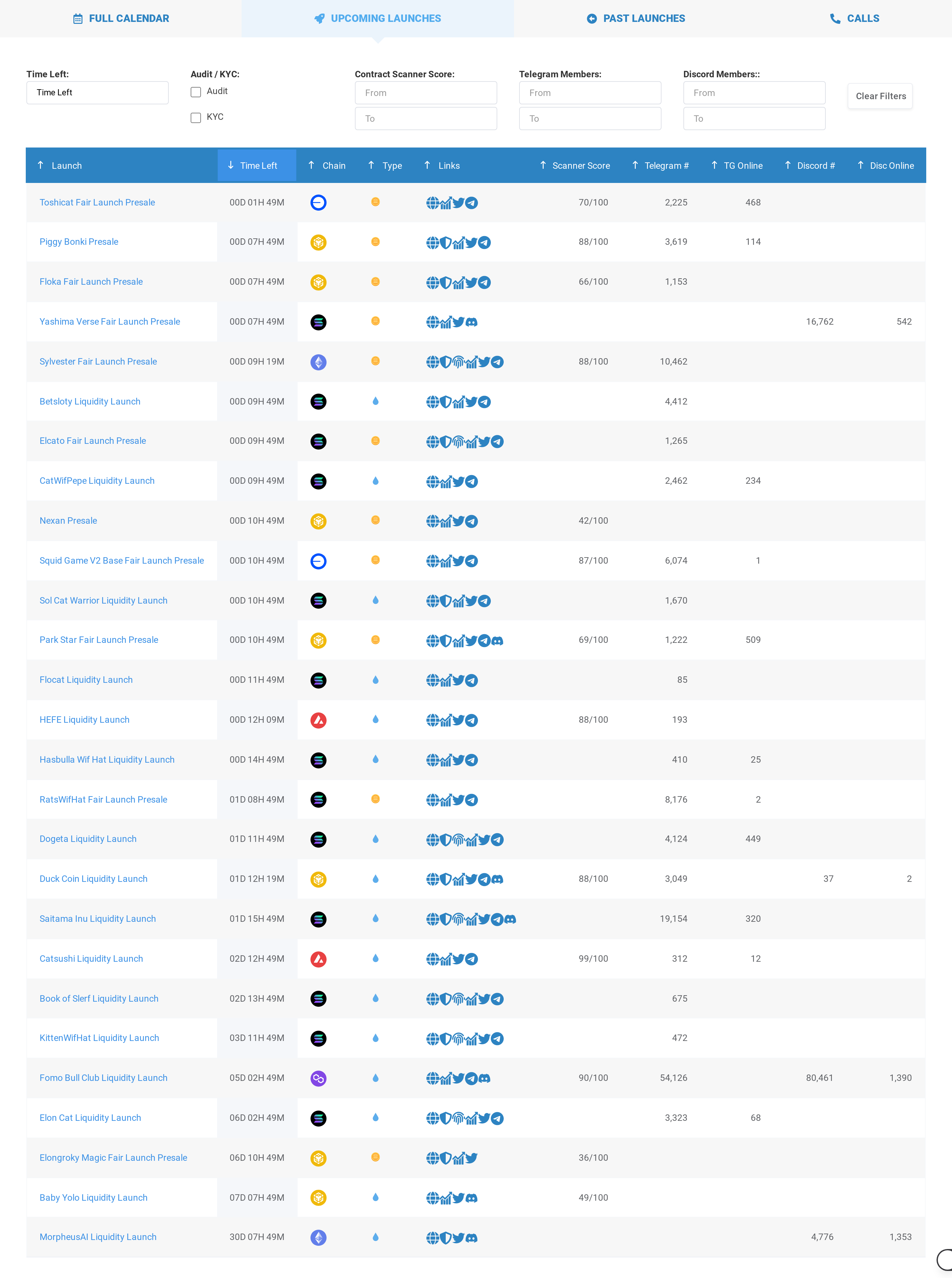The image size is (952, 1278).
Task: Open Sylvester row Telegram icon
Action: [497, 362]
